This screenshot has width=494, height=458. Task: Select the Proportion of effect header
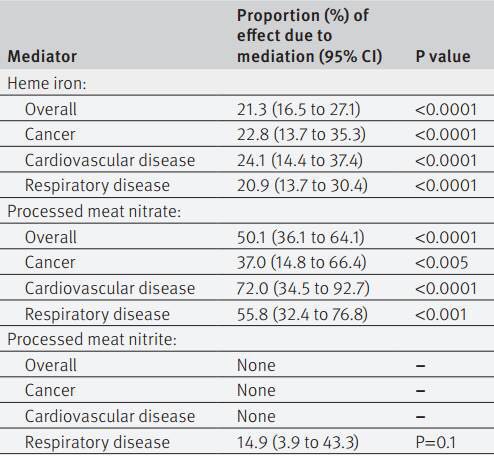pos(309,36)
